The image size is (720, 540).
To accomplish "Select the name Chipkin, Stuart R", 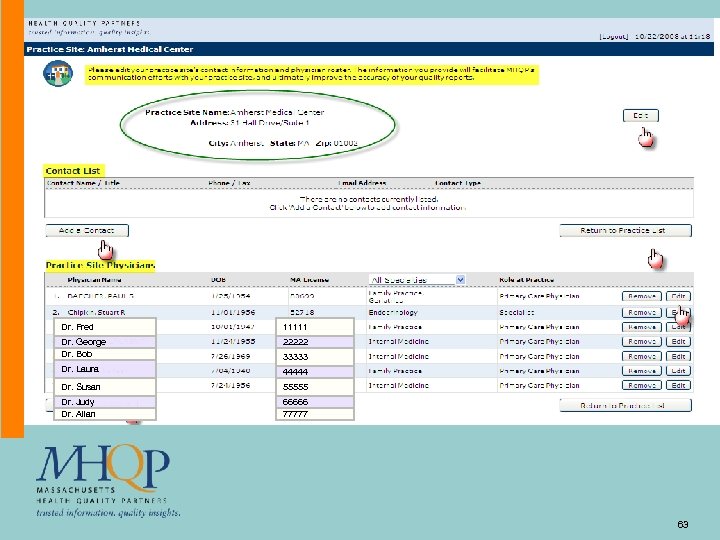I will 96,313.
